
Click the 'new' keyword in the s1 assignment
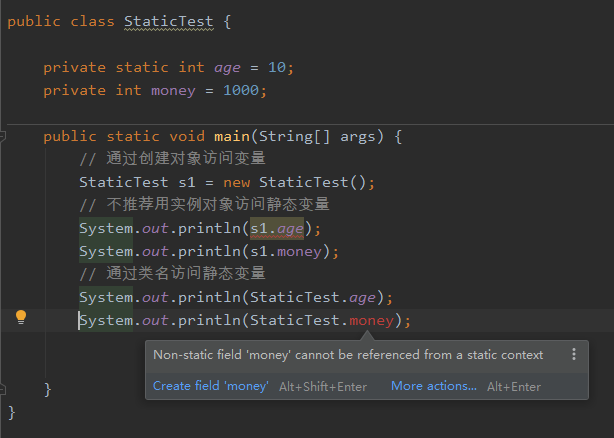[236, 182]
